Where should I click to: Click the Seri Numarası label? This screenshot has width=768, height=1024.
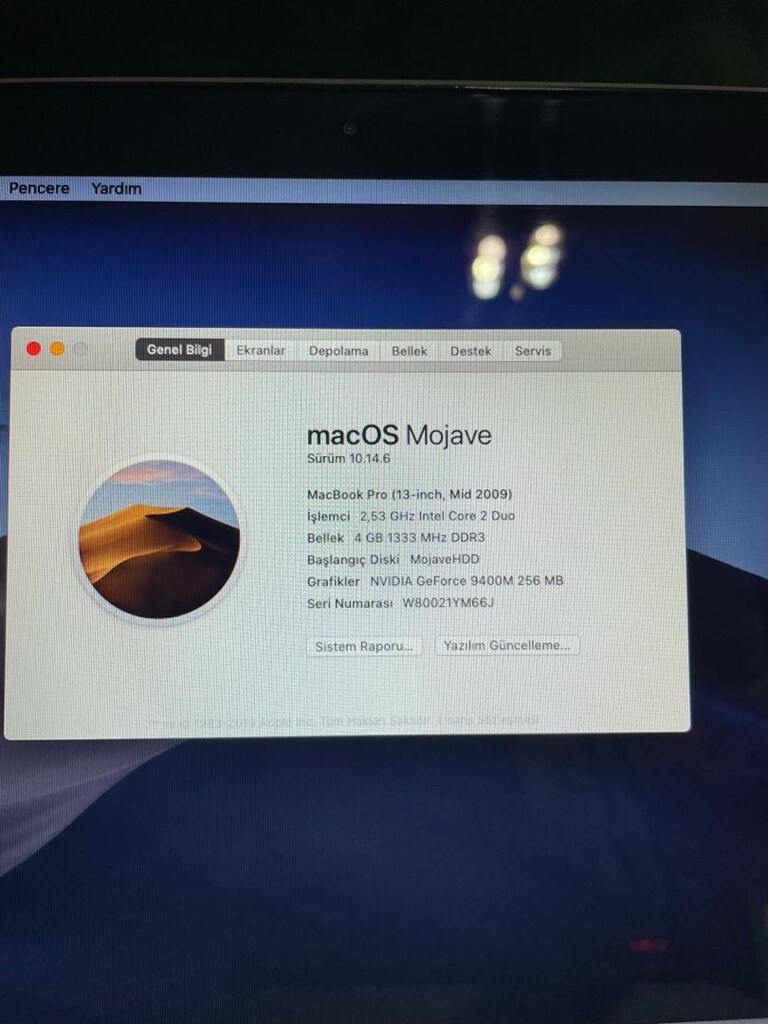pyautogui.click(x=349, y=603)
